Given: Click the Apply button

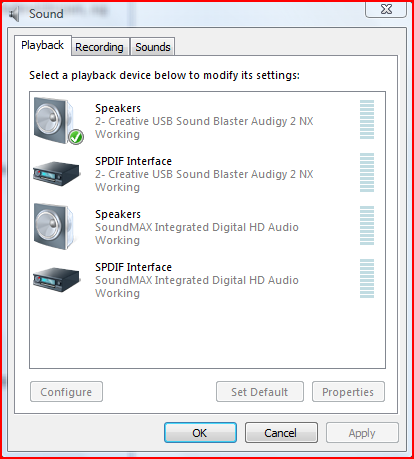Looking at the screenshot, I should (x=362, y=433).
